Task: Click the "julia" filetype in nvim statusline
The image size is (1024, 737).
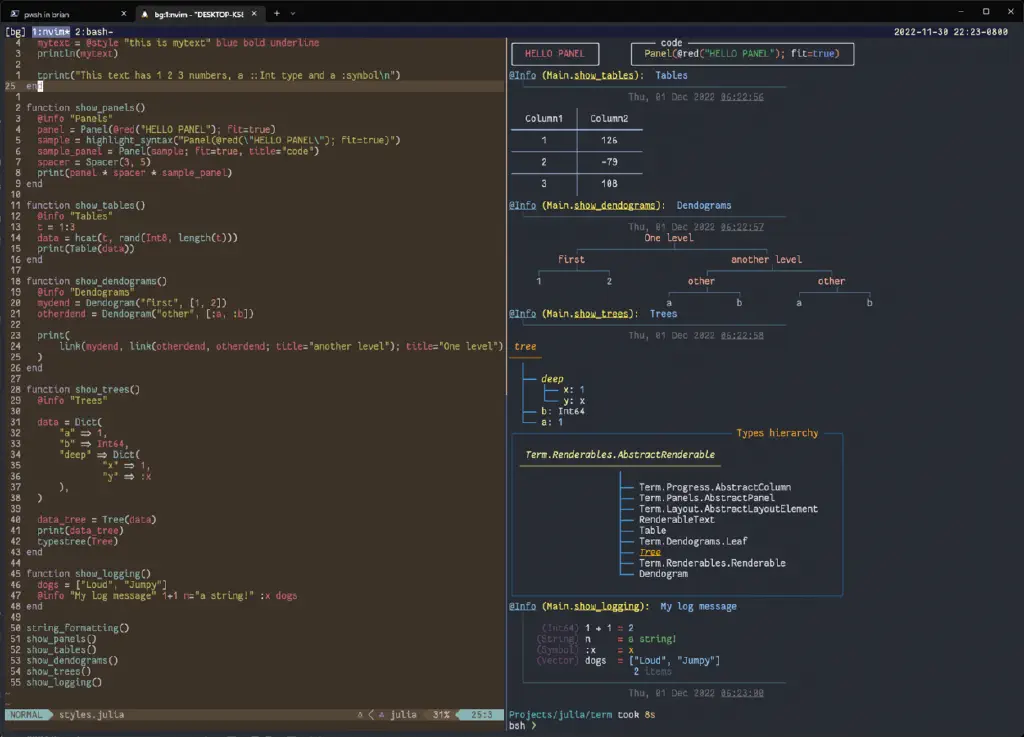Action: pos(404,715)
